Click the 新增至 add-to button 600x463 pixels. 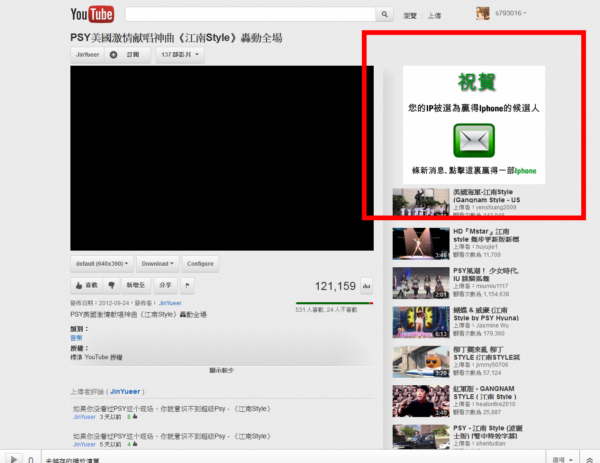point(136,285)
